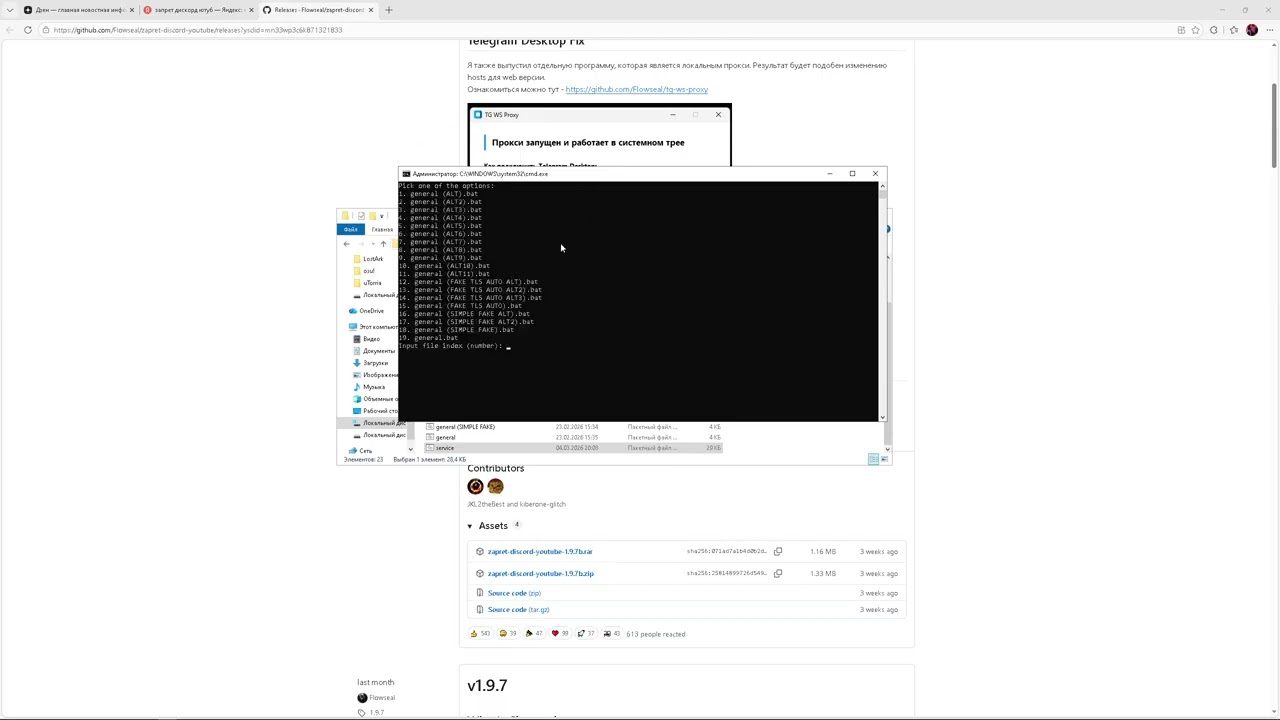Screen dimensions: 1280x720
Task: Click the laugh reaction with 39
Action: [x=508, y=633]
